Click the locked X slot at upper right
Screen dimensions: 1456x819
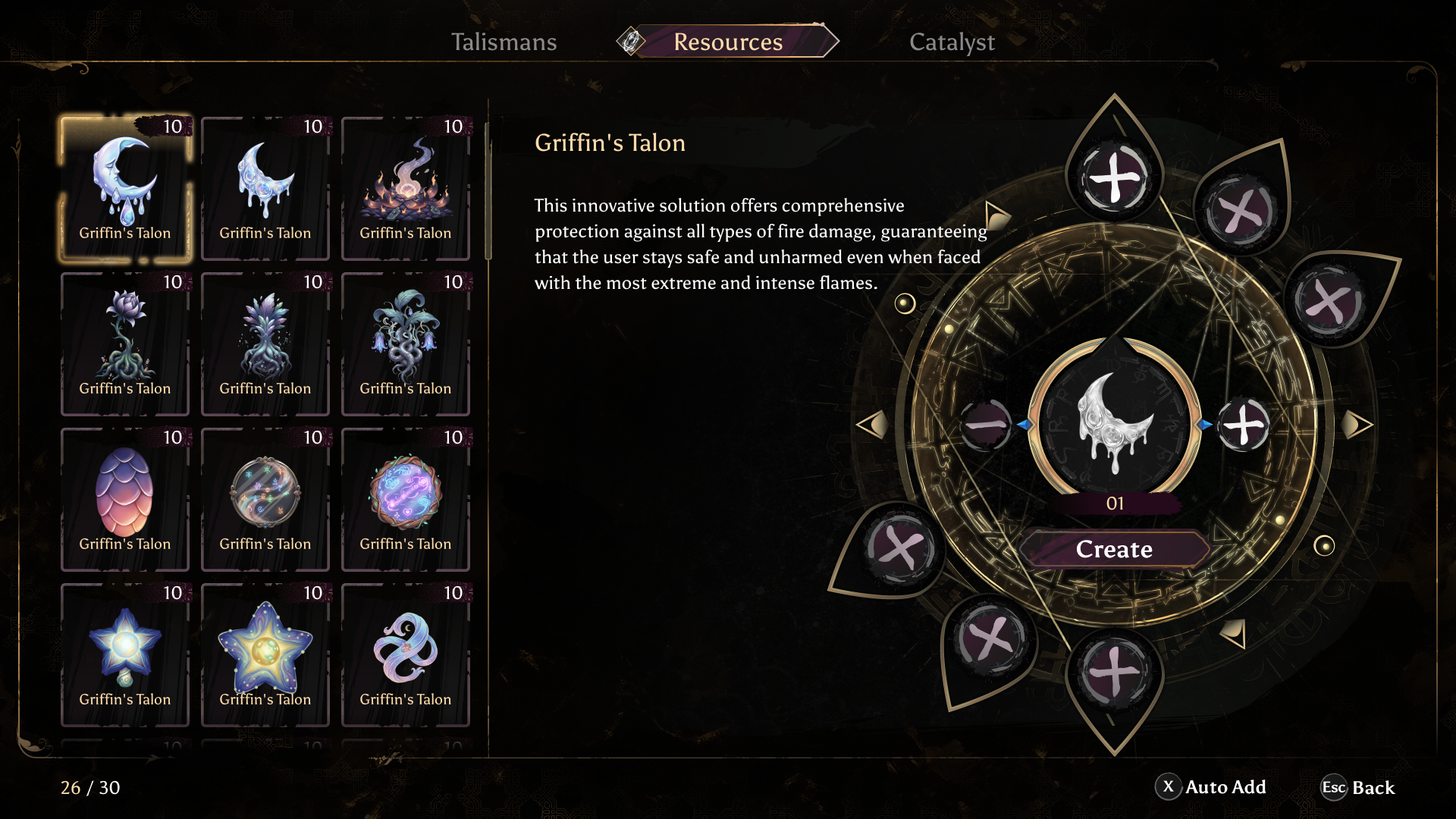pos(1241,211)
